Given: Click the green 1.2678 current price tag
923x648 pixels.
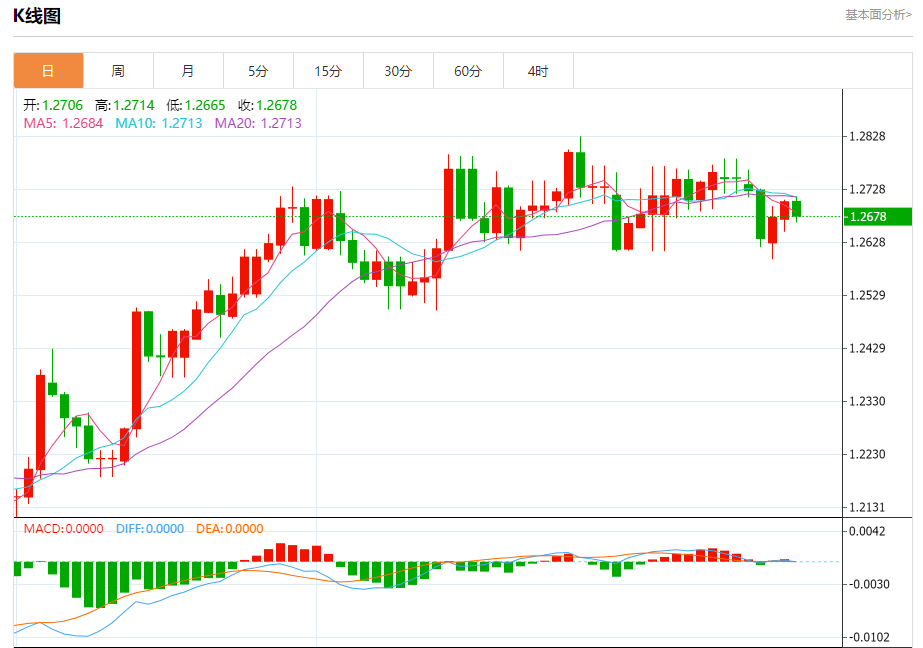Looking at the screenshot, I should (x=878, y=217).
